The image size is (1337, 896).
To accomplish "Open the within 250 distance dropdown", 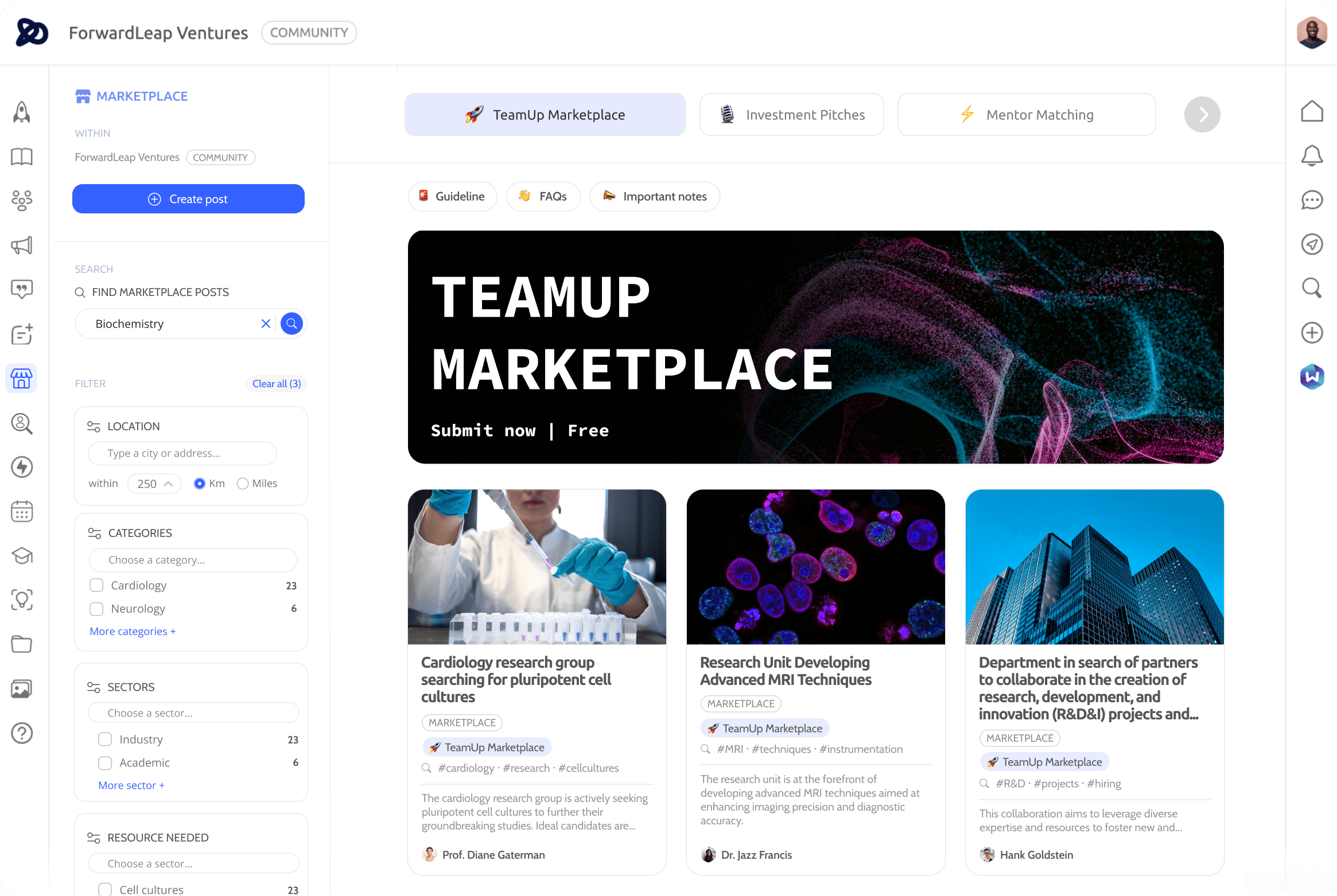I will [x=154, y=484].
